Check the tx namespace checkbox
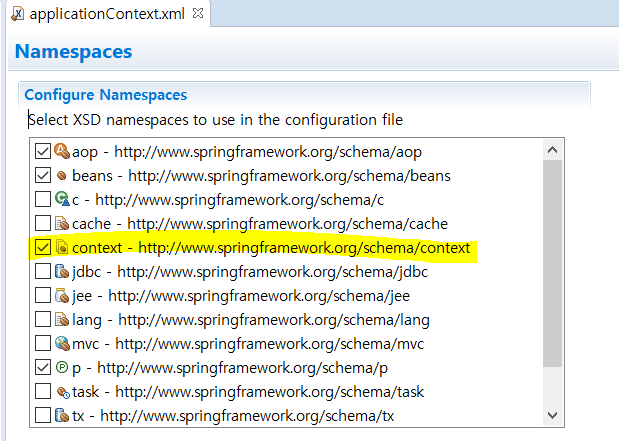This screenshot has width=619, height=441. pyautogui.click(x=43, y=415)
